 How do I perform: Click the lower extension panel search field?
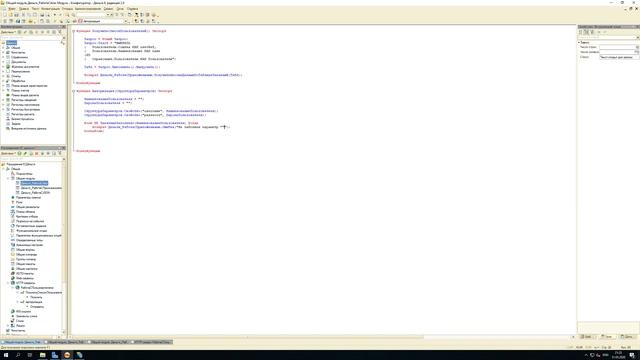pos(31,159)
